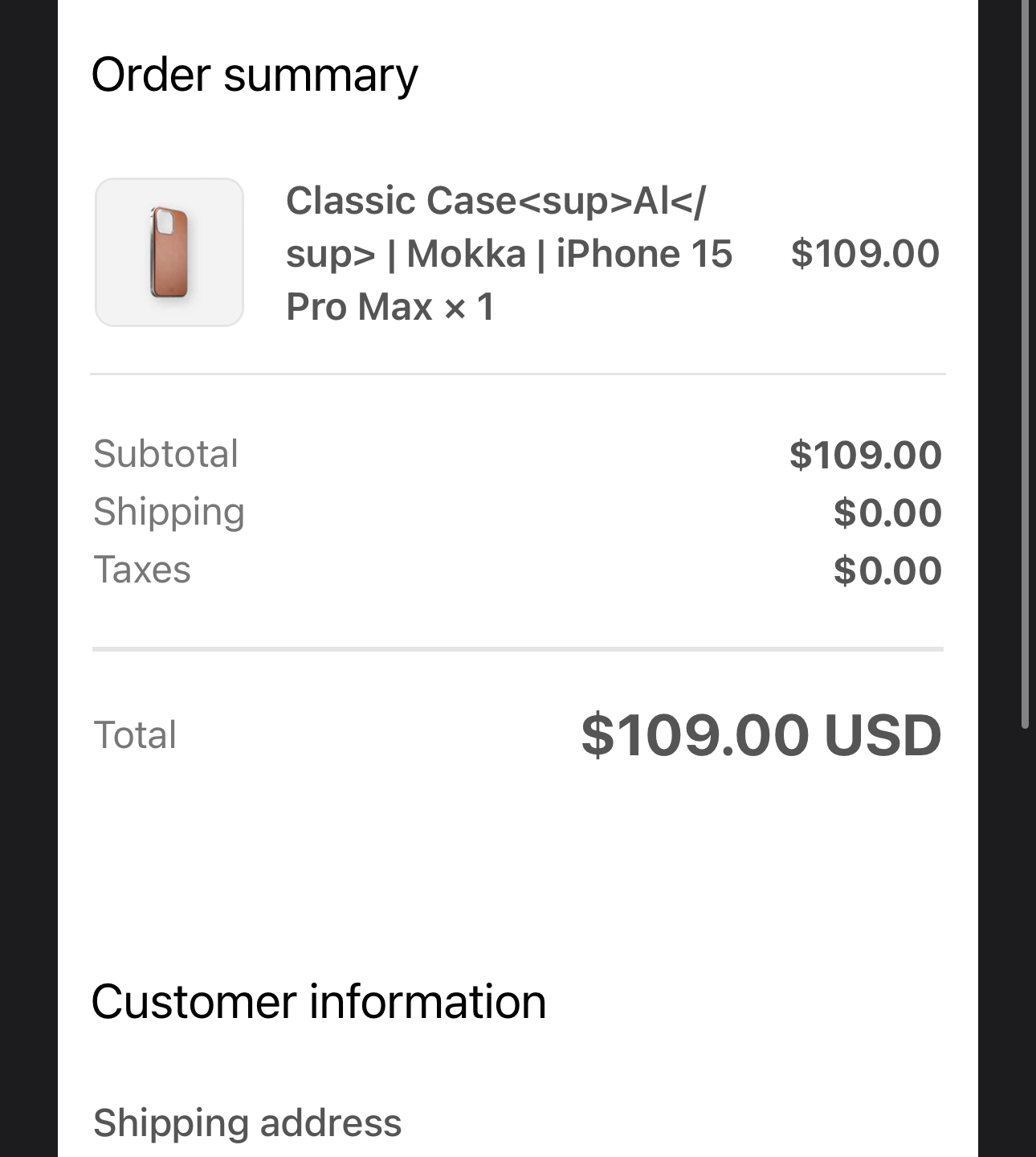Click the thick divider line above Total
The height and width of the screenshot is (1157, 1036).
coord(517,648)
